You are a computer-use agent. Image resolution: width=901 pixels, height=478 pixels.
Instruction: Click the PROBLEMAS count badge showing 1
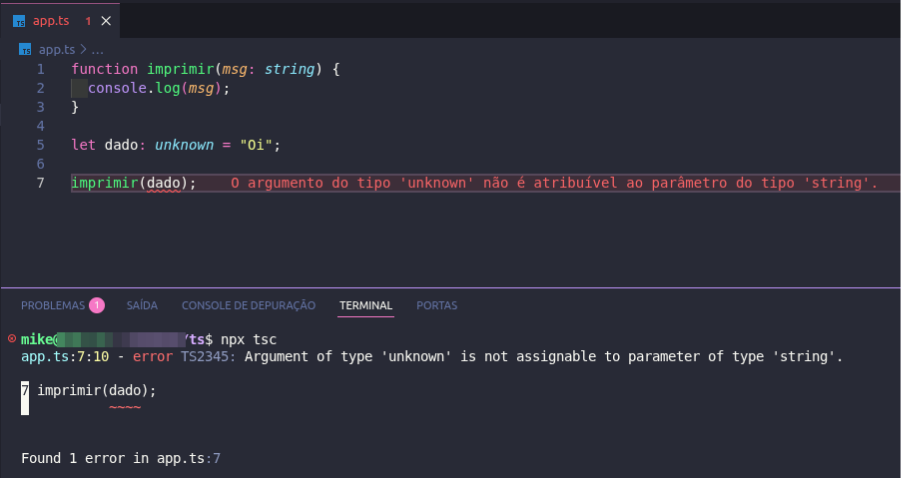[97, 305]
